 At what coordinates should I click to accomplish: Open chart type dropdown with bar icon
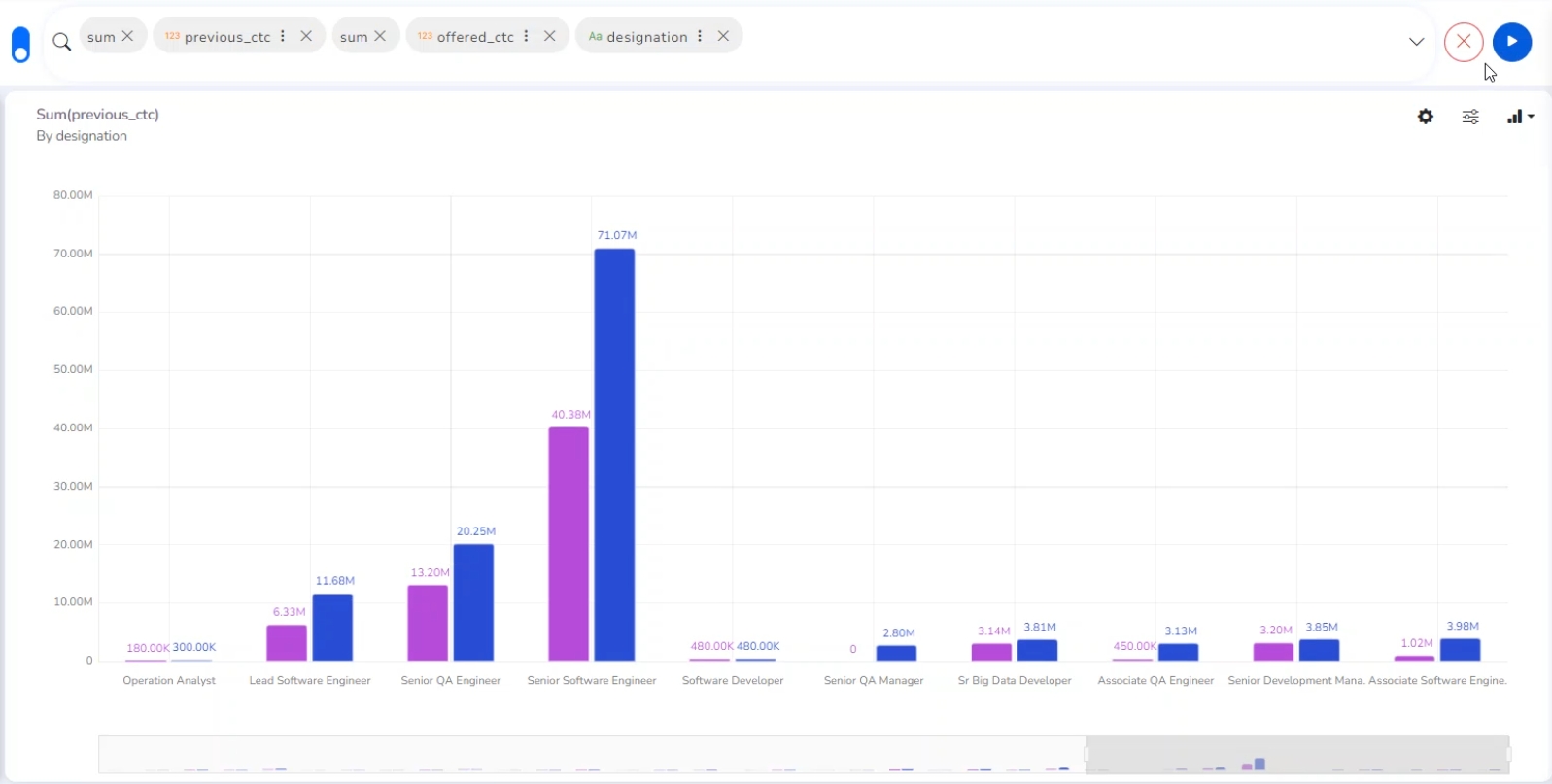(x=1519, y=117)
